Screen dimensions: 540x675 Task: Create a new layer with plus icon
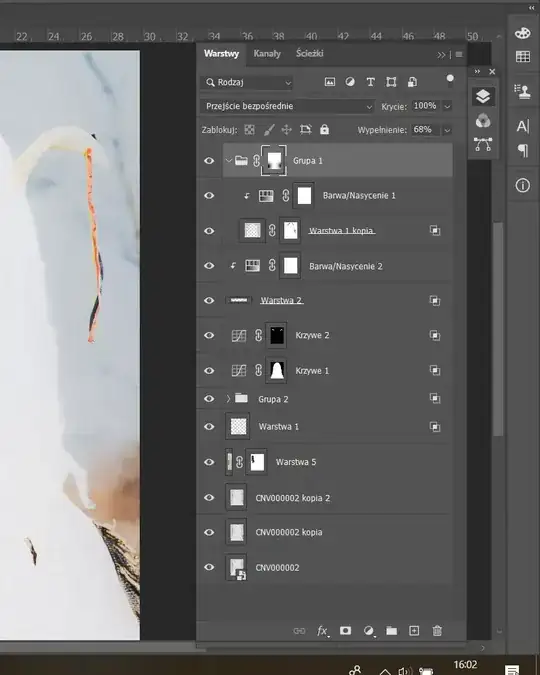coord(414,631)
